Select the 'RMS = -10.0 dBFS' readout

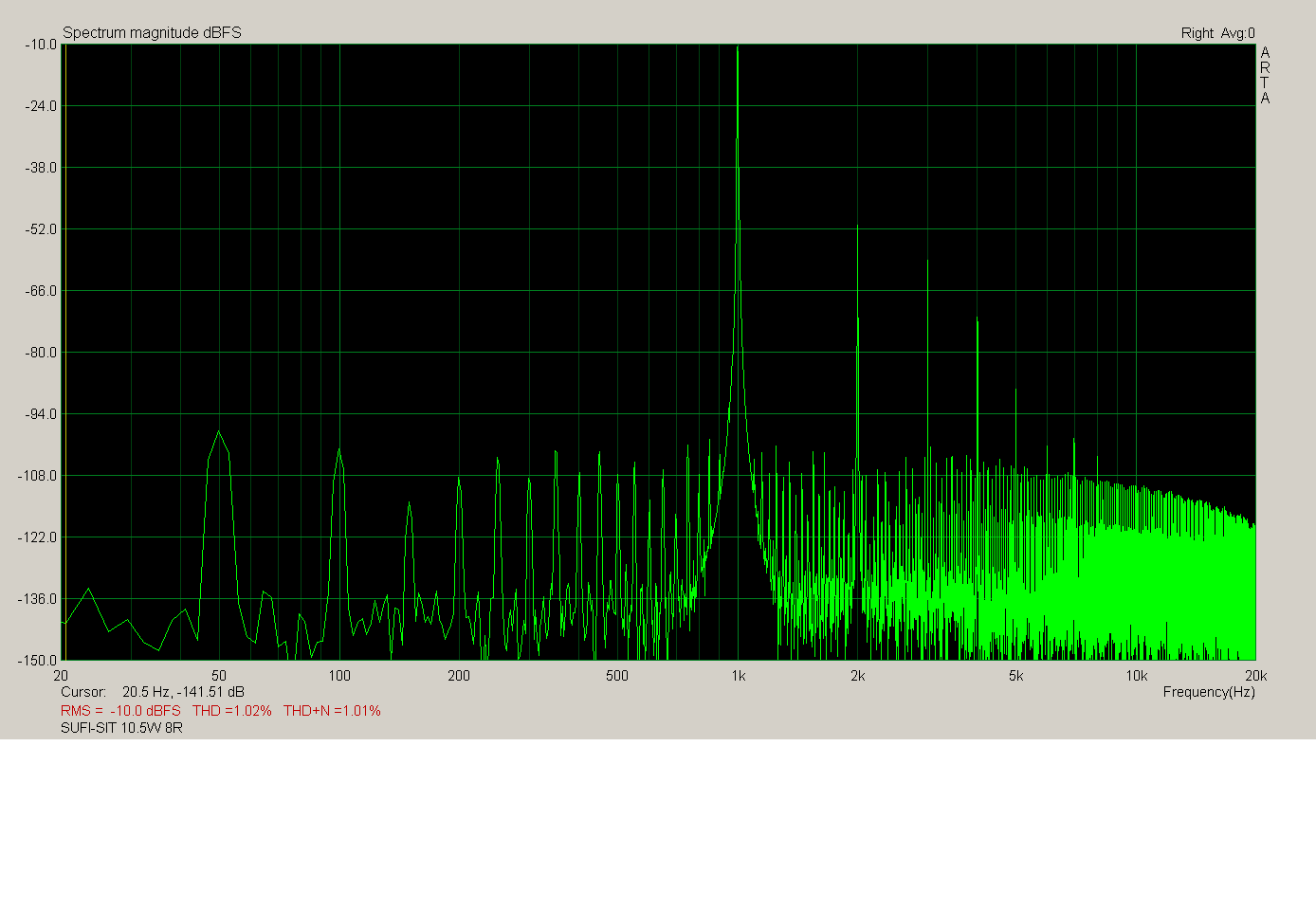120,711
